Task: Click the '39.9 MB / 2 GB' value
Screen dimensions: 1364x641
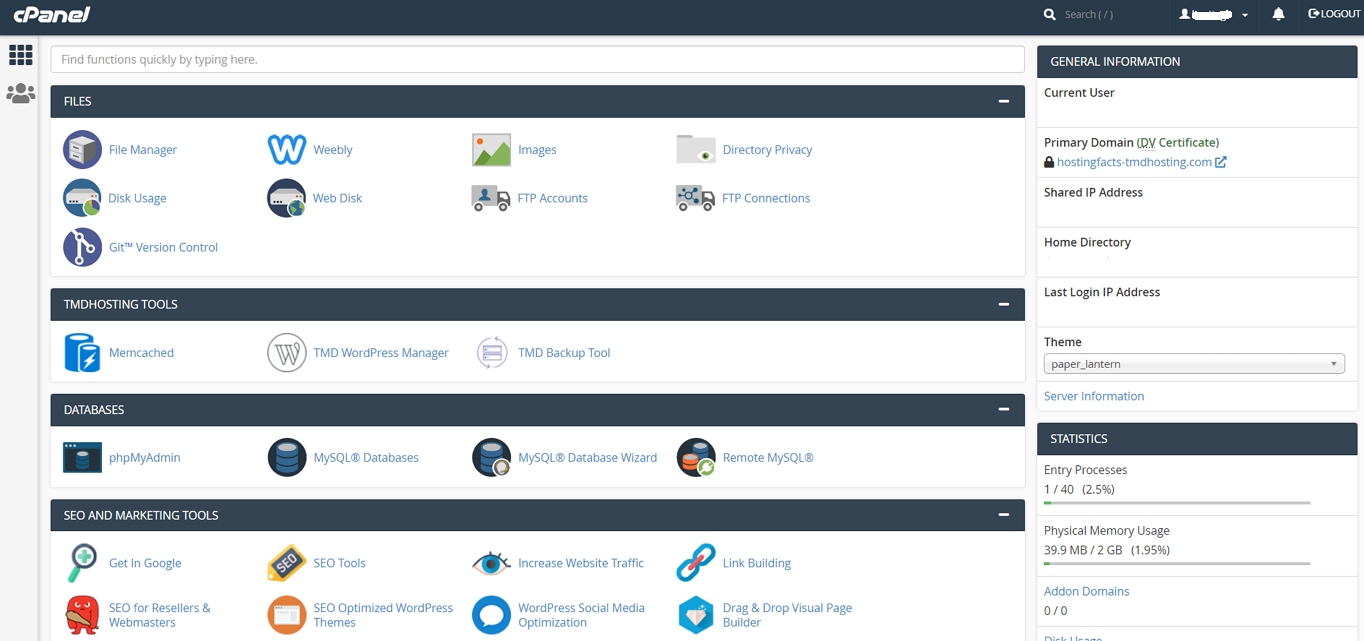Action: coord(1083,550)
